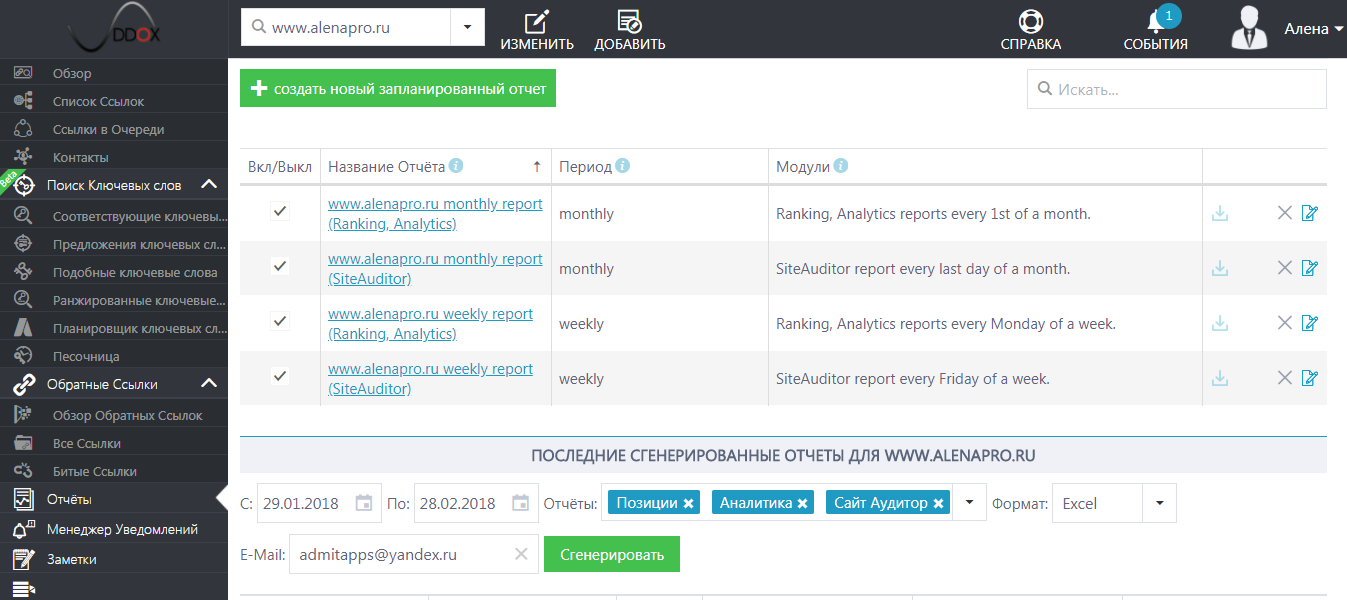1347x600 pixels.
Task: Click the Добавить add project icon
Action: click(629, 22)
